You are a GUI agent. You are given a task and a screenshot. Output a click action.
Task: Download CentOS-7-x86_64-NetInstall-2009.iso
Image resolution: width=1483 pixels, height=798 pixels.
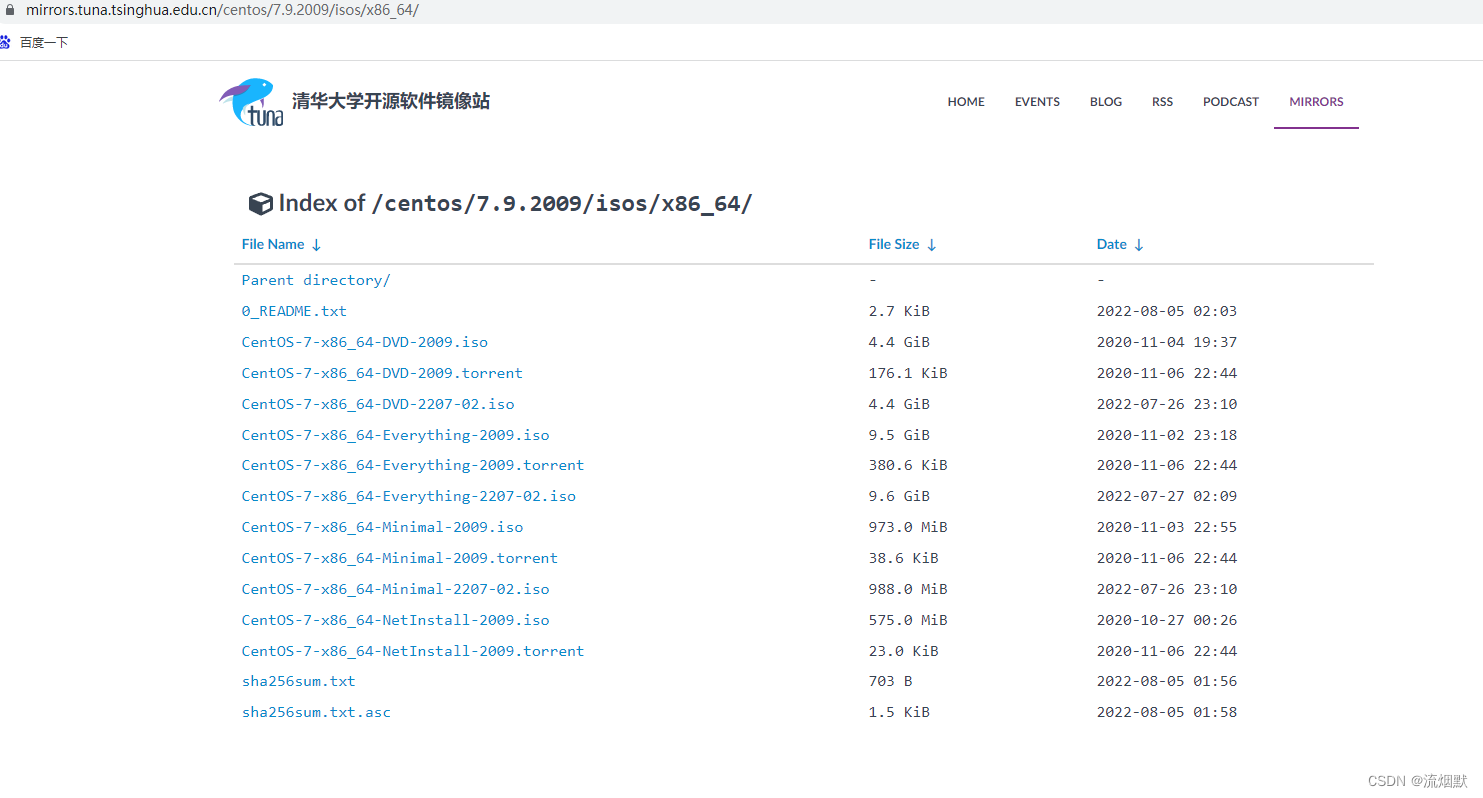pyautogui.click(x=395, y=620)
